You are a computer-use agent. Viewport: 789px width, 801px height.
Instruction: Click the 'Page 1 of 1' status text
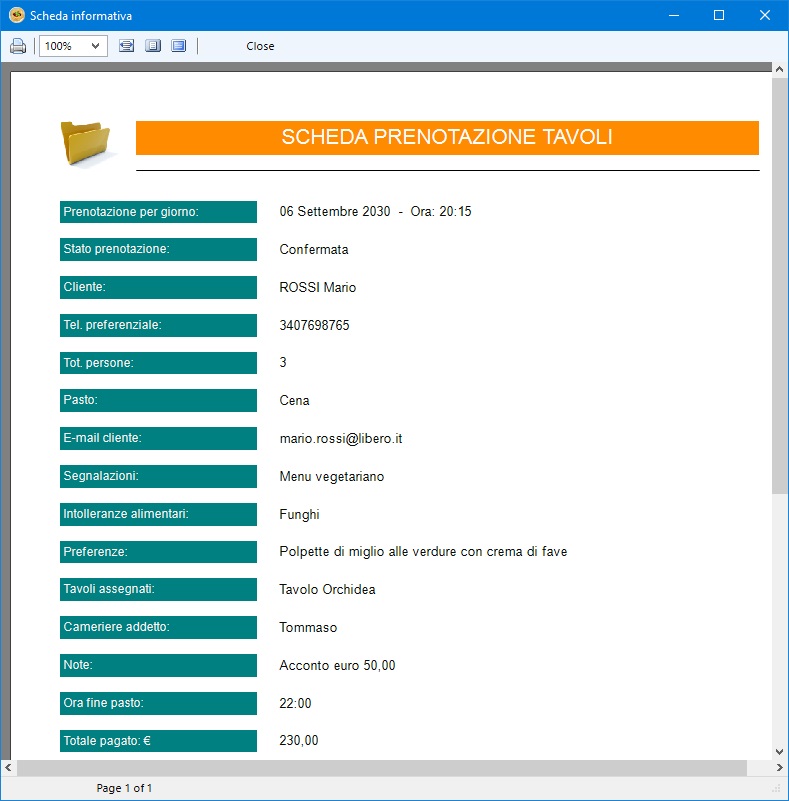click(124, 788)
